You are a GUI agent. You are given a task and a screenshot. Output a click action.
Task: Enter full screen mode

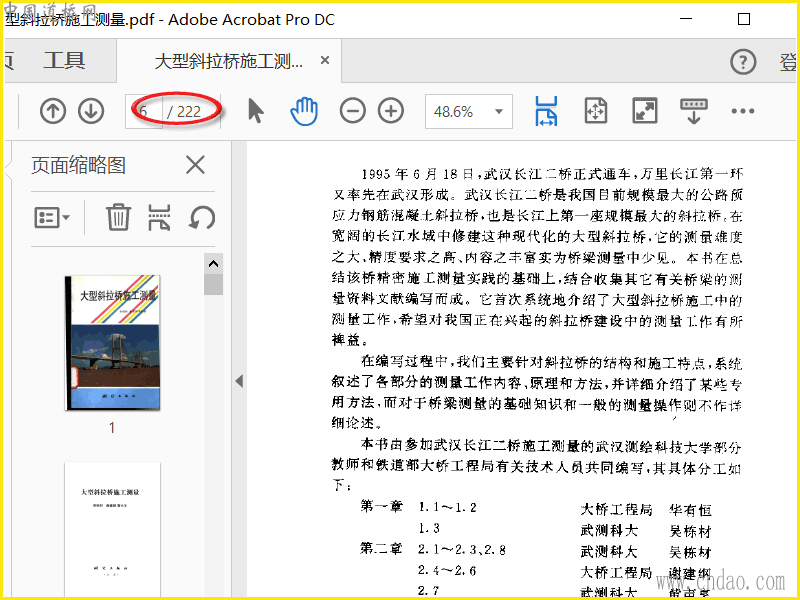pyautogui.click(x=645, y=111)
